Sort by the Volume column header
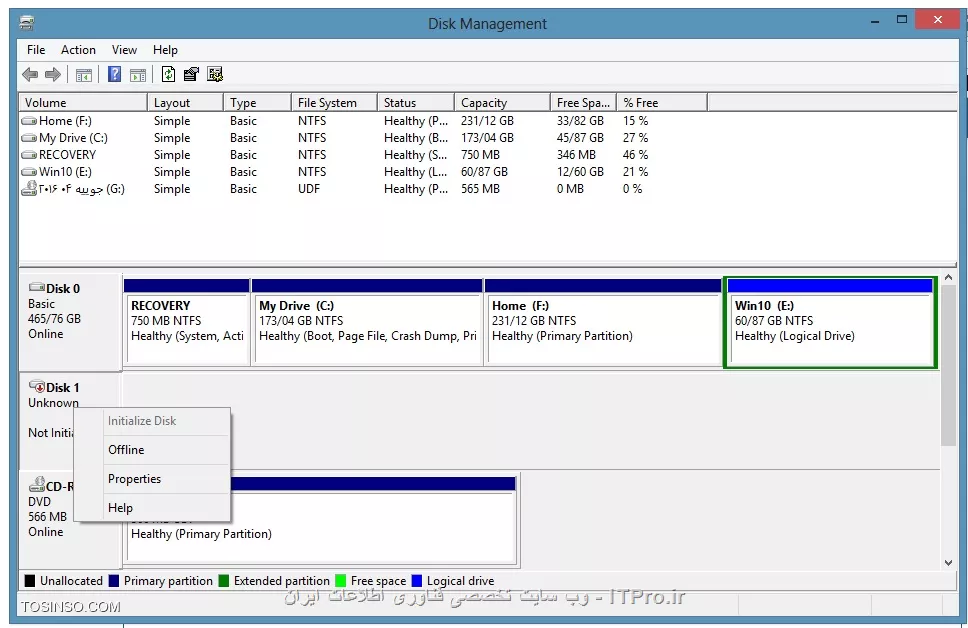The height and width of the screenshot is (628, 968). pyautogui.click(x=83, y=103)
